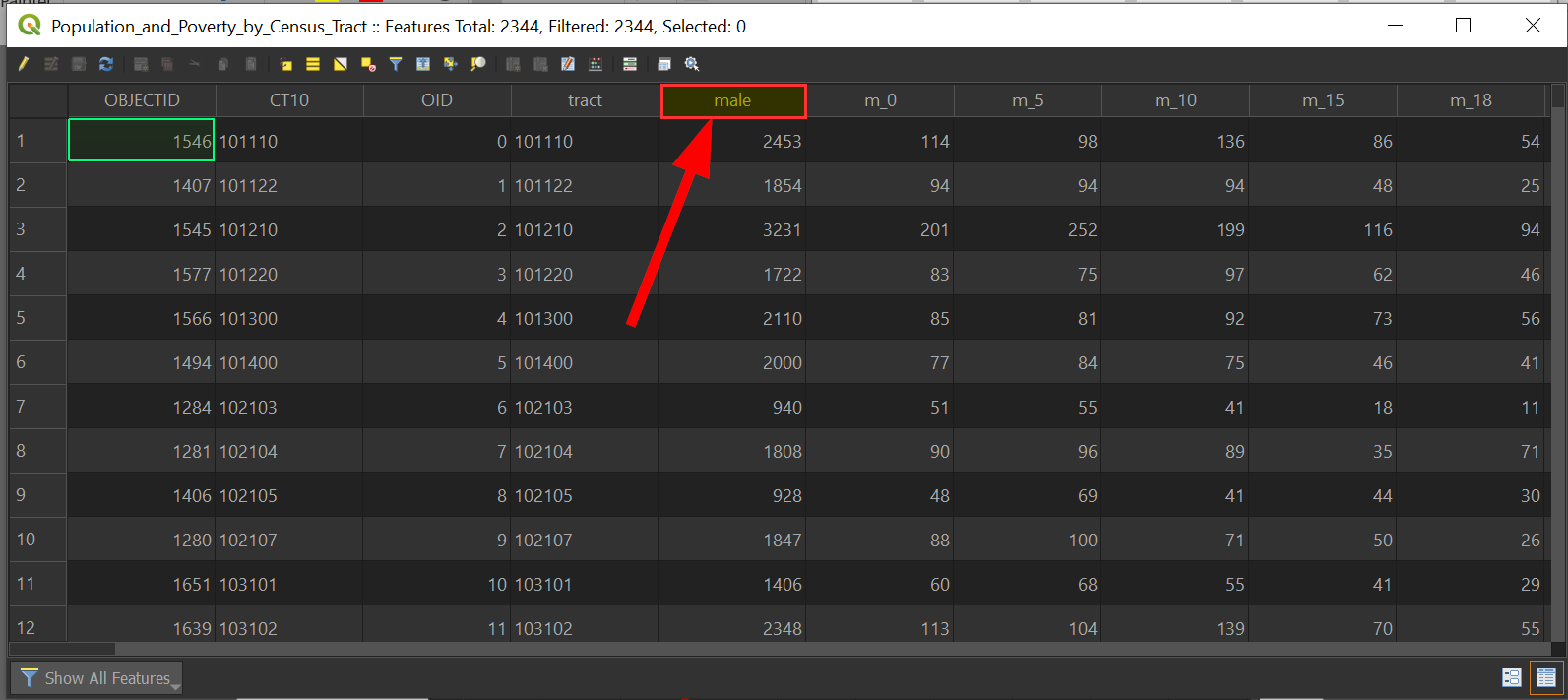
Task: Click the funnel Filter/Select by form icon
Action: [x=396, y=64]
